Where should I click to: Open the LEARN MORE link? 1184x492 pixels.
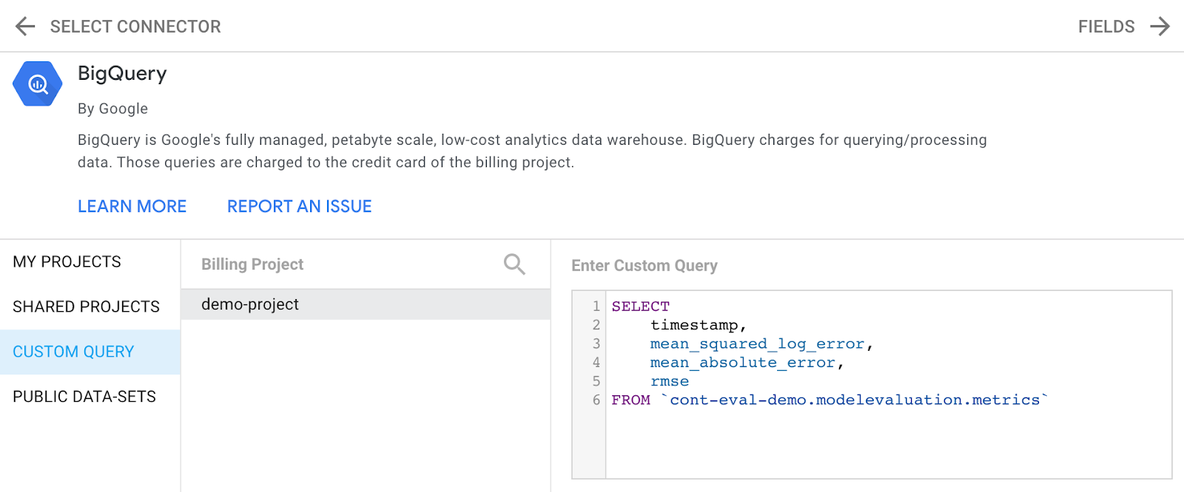(132, 206)
